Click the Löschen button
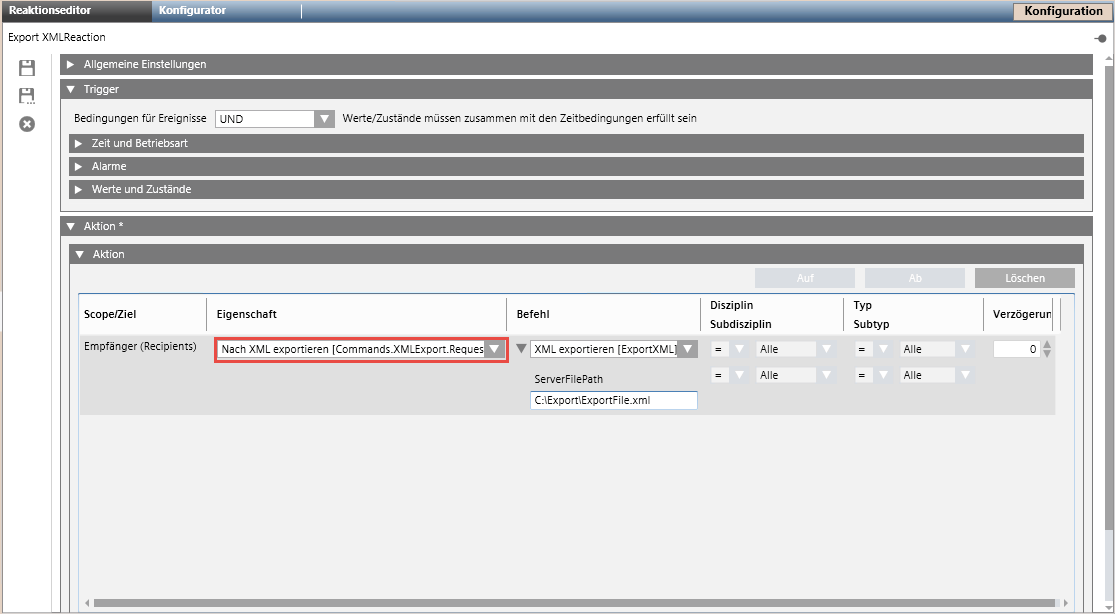1115x614 pixels. coord(1024,278)
